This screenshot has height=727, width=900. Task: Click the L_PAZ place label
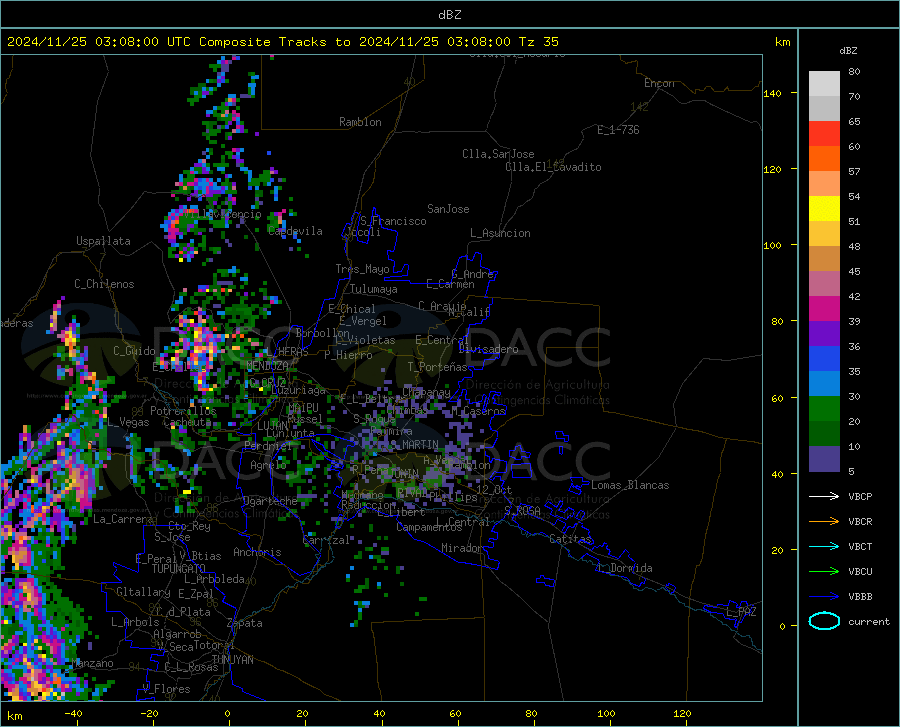[x=741, y=612]
